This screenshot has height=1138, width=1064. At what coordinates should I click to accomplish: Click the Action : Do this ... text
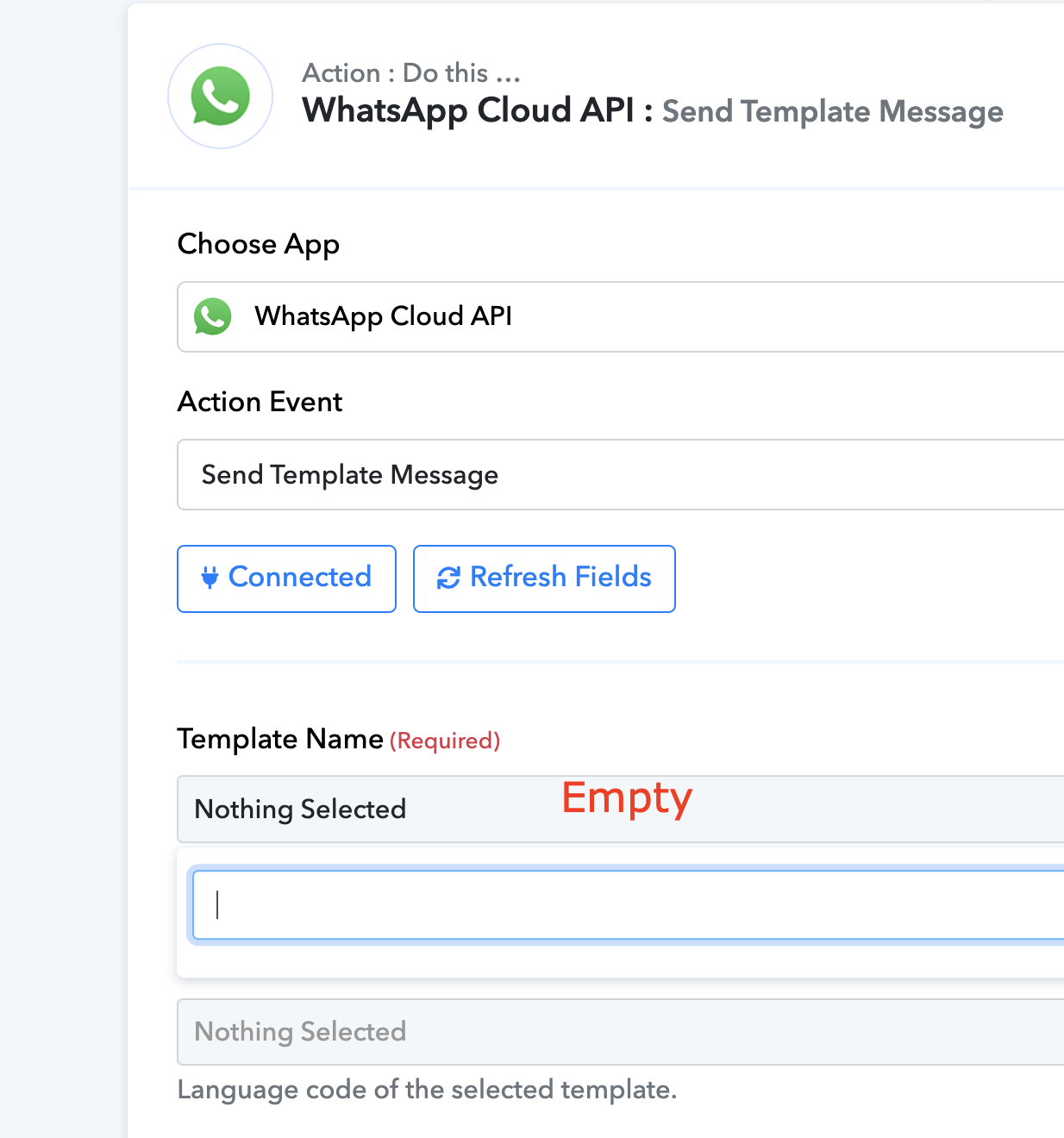click(411, 73)
